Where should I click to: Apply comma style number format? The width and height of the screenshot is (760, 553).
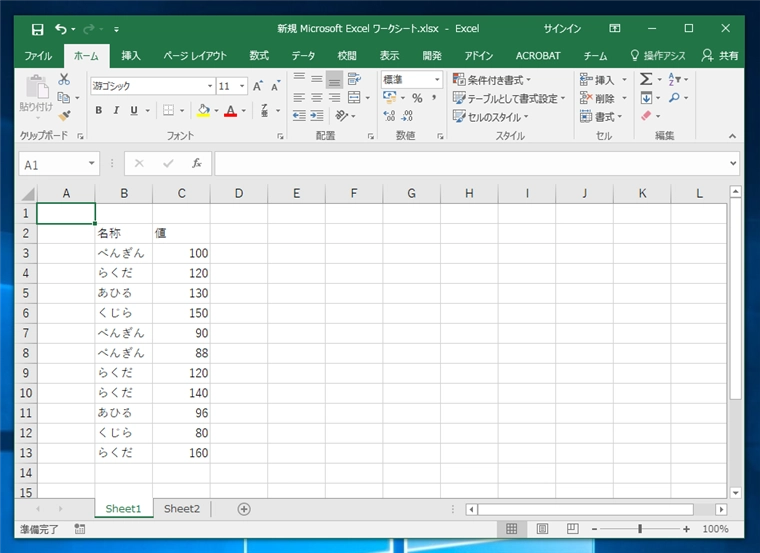point(434,98)
